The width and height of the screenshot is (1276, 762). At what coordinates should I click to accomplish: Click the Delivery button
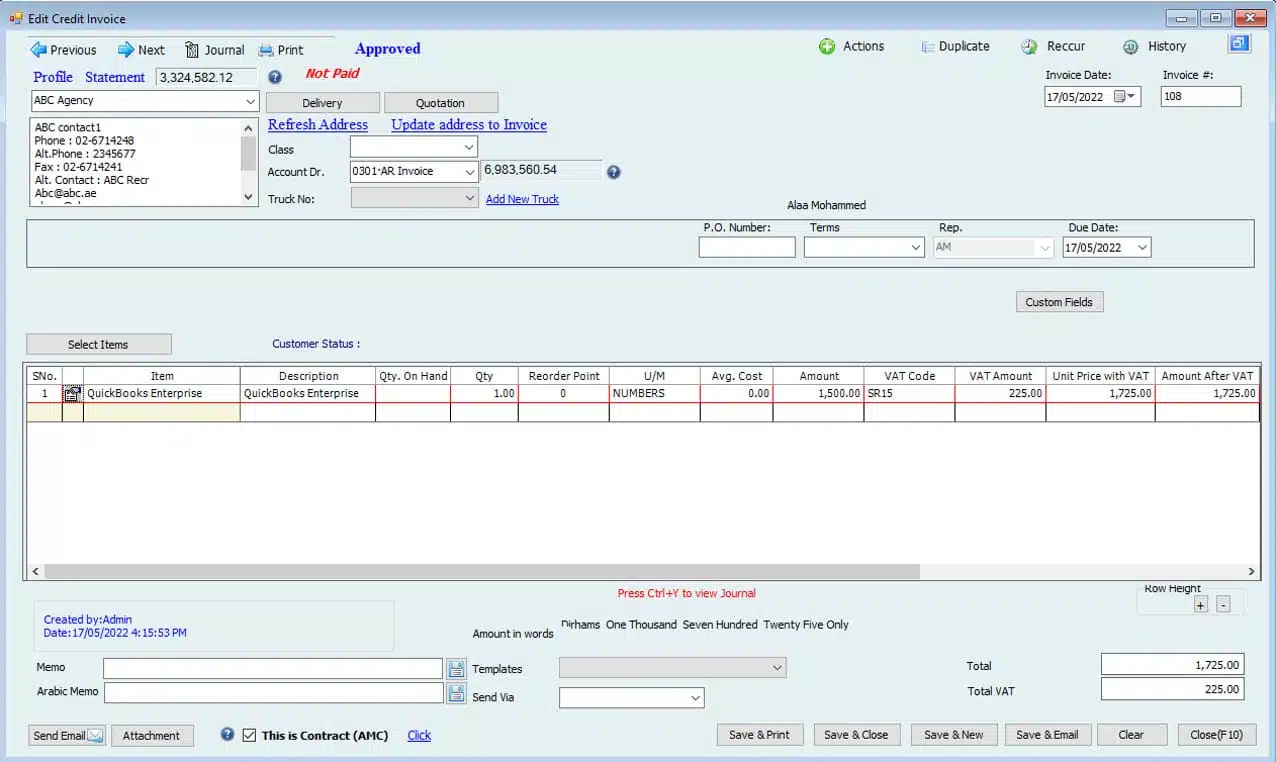click(322, 103)
